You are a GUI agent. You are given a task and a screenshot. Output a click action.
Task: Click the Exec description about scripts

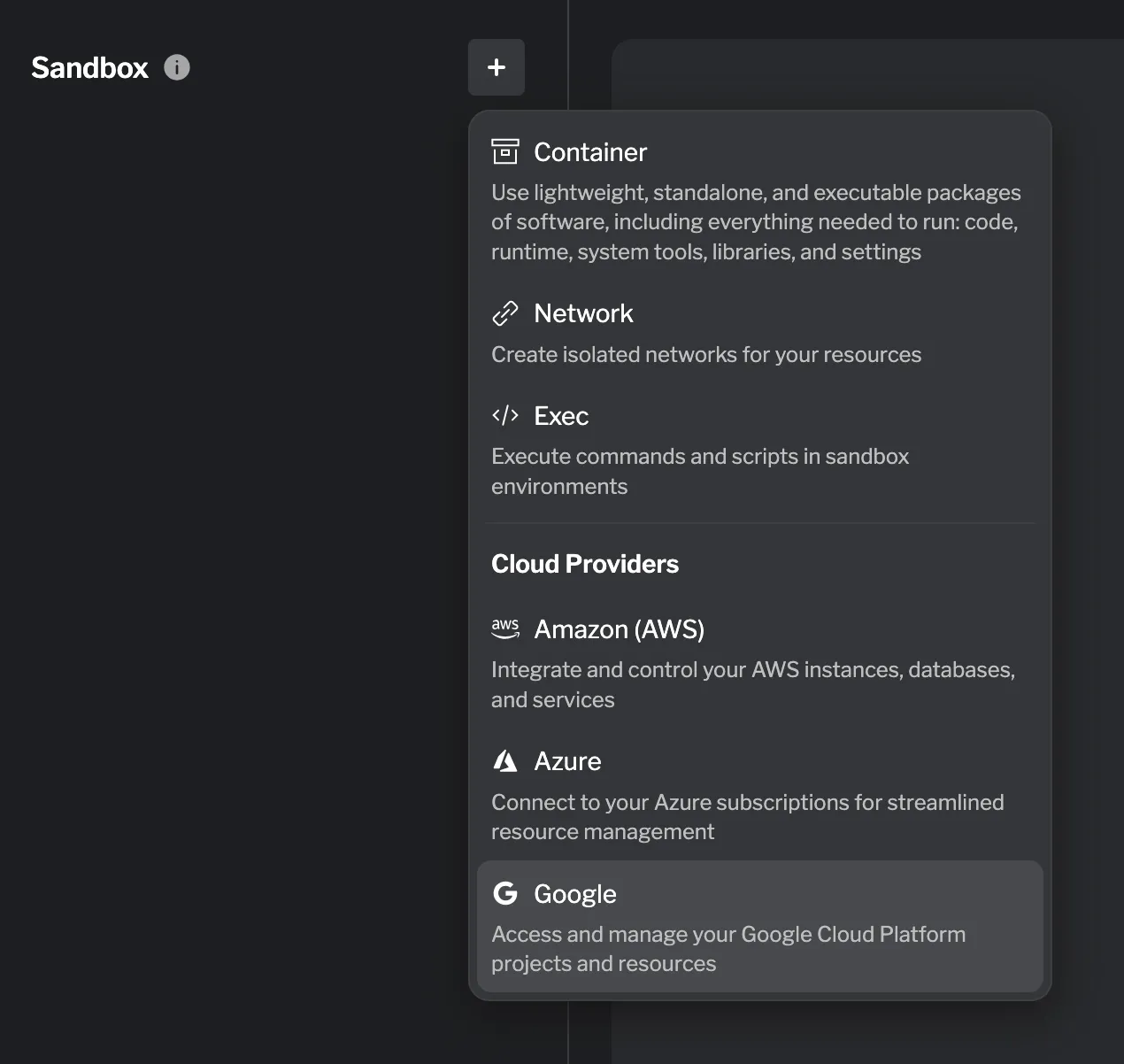click(700, 471)
